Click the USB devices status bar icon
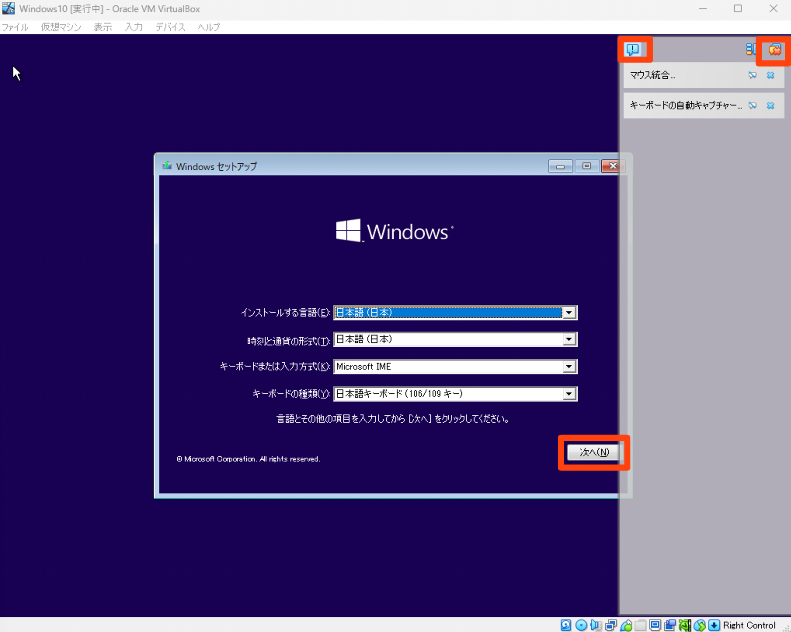The height and width of the screenshot is (632, 791). 626,625
